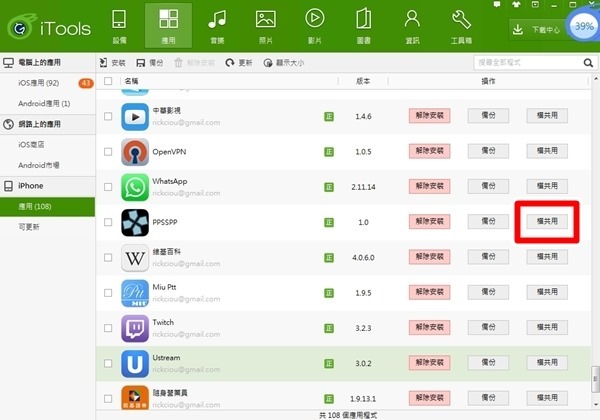Click the orange 43 updates badge
The image size is (600, 420).
pos(86,83)
